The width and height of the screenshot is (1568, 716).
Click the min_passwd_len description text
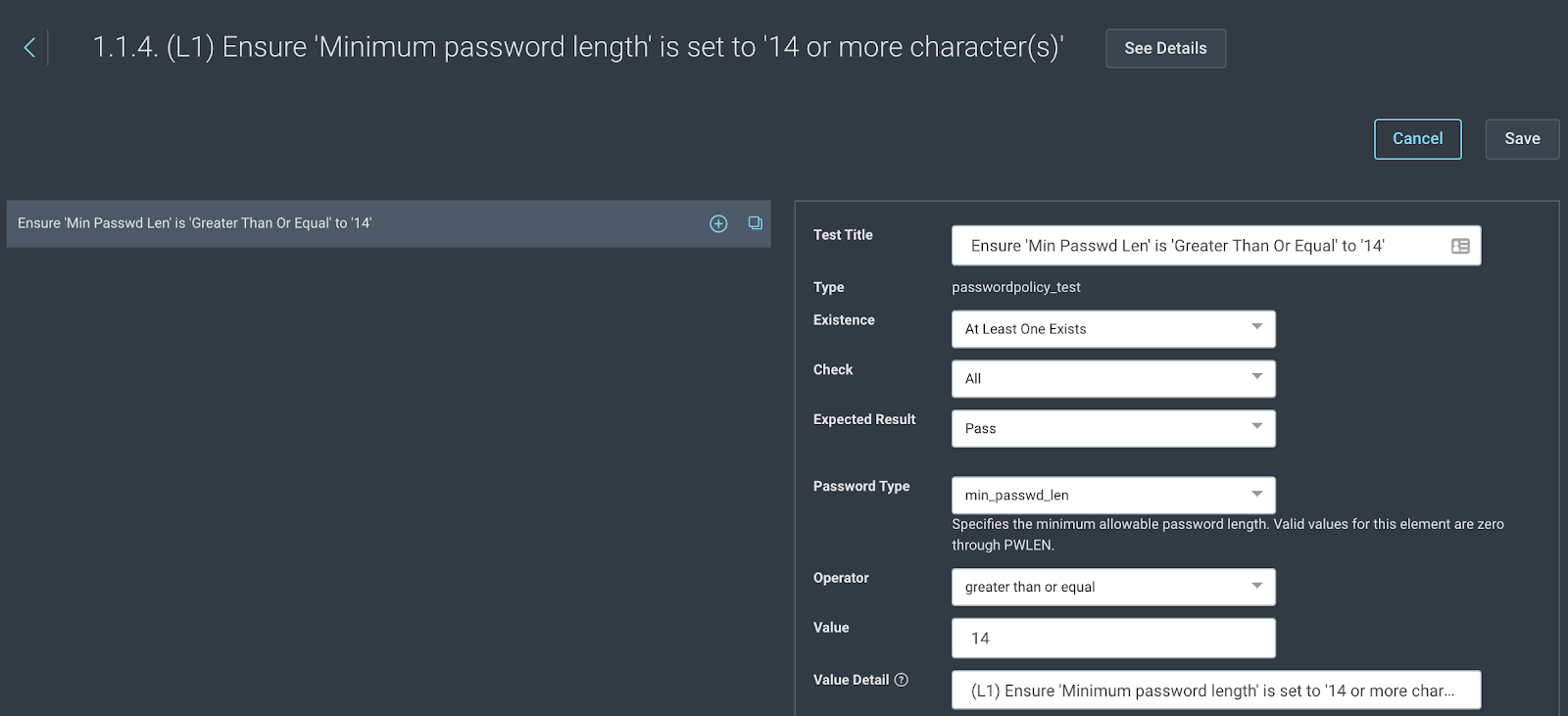pos(1227,535)
